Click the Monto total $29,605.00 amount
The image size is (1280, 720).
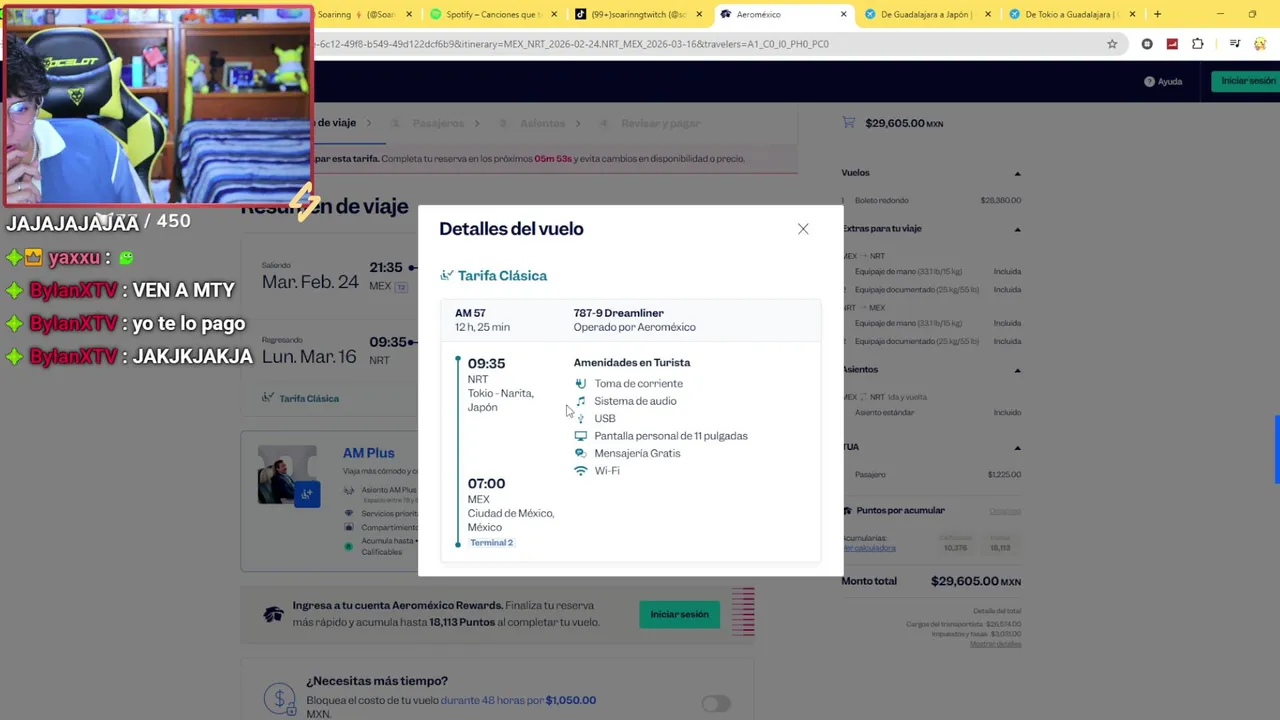pos(976,581)
